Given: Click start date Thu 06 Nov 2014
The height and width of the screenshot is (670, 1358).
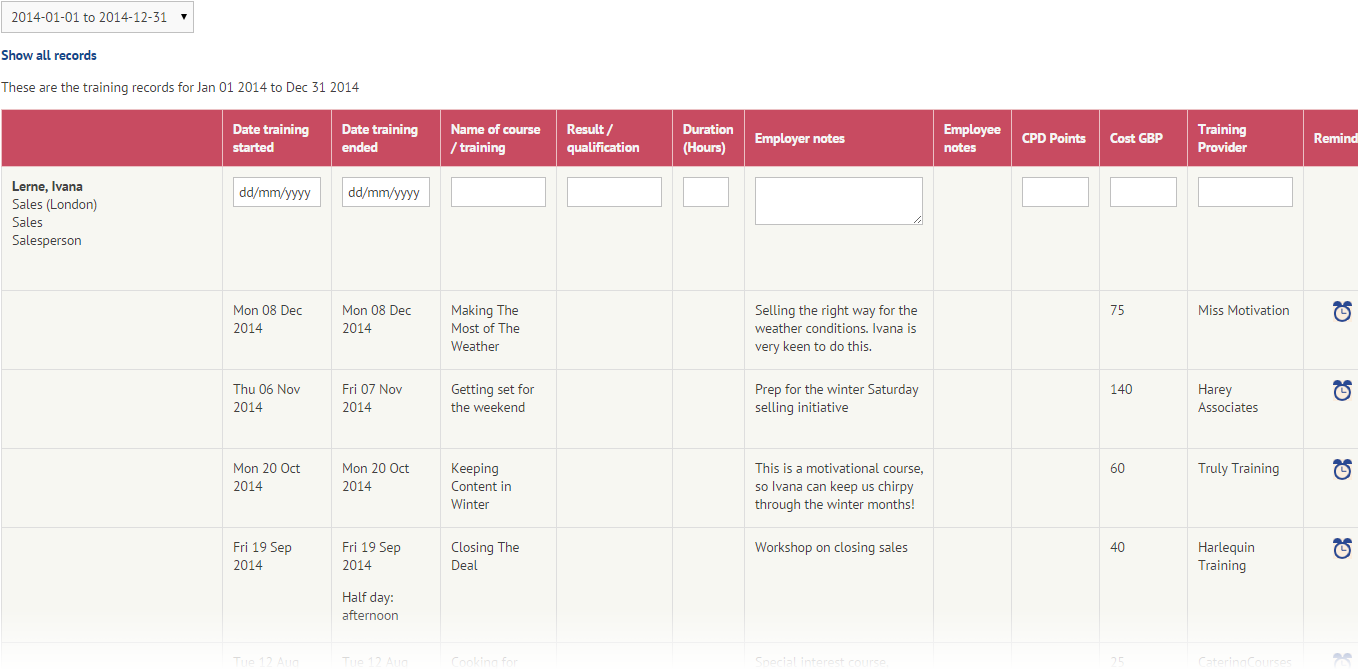Looking at the screenshot, I should [x=267, y=398].
